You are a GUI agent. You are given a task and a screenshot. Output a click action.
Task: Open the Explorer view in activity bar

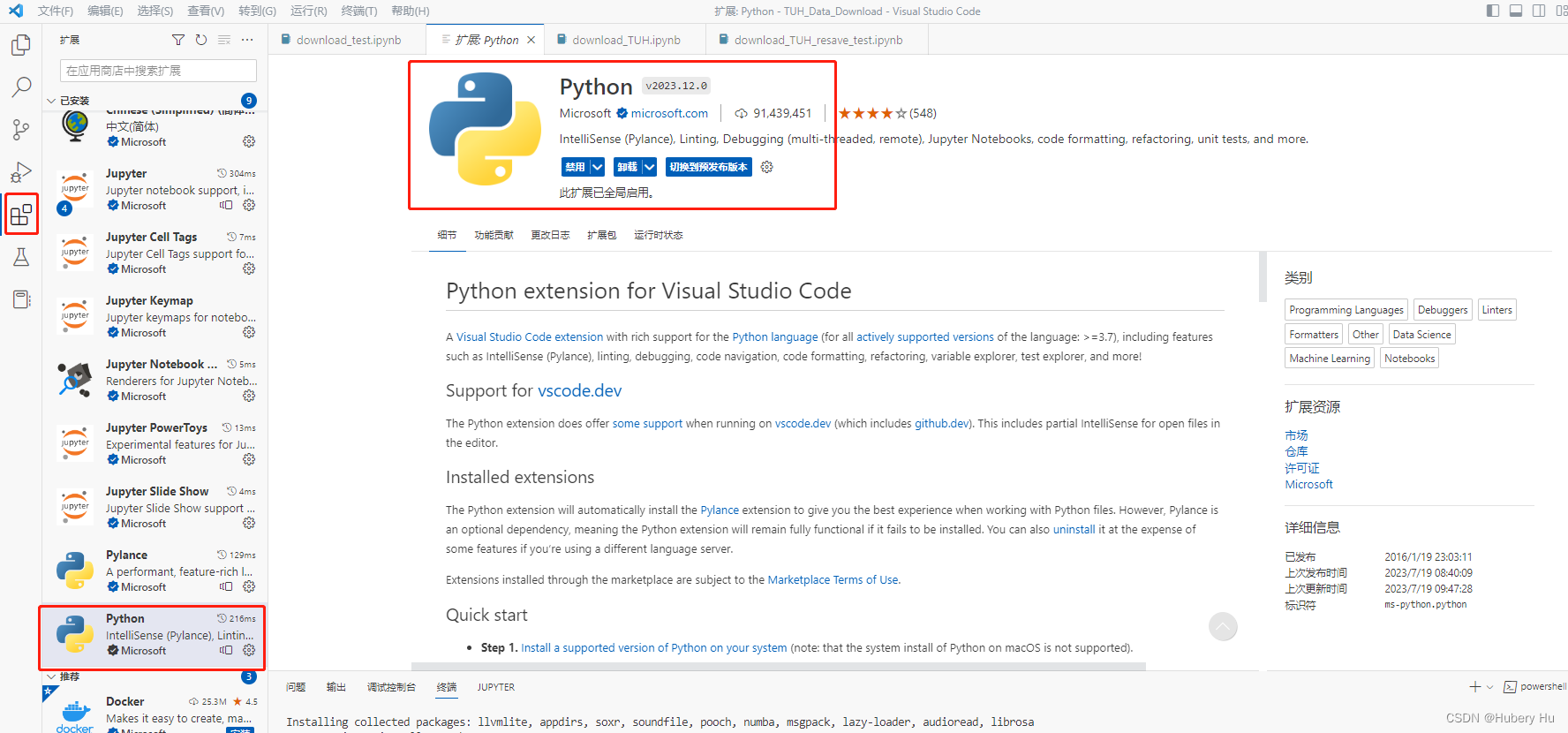[21, 45]
